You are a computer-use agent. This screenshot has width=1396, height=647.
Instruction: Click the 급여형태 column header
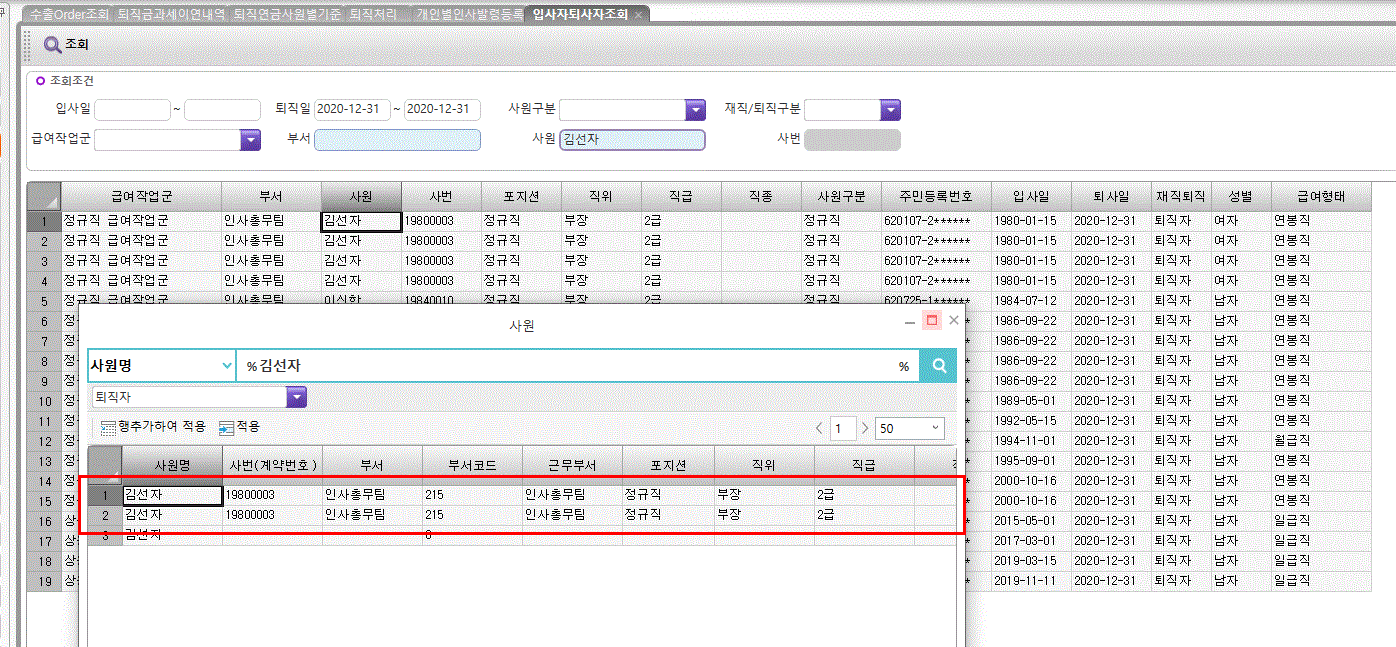click(x=1320, y=197)
